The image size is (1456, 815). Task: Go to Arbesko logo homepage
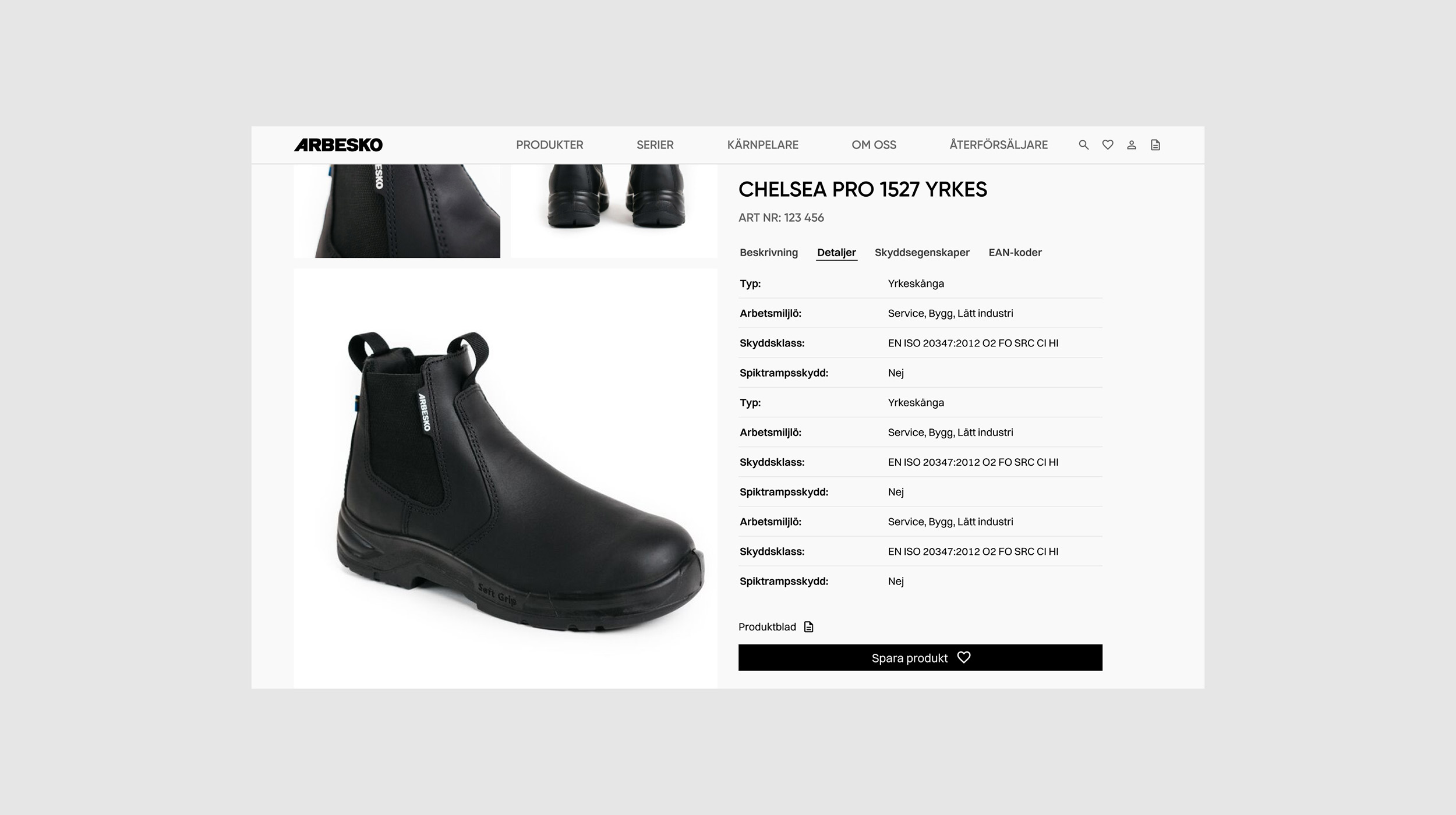pos(338,145)
